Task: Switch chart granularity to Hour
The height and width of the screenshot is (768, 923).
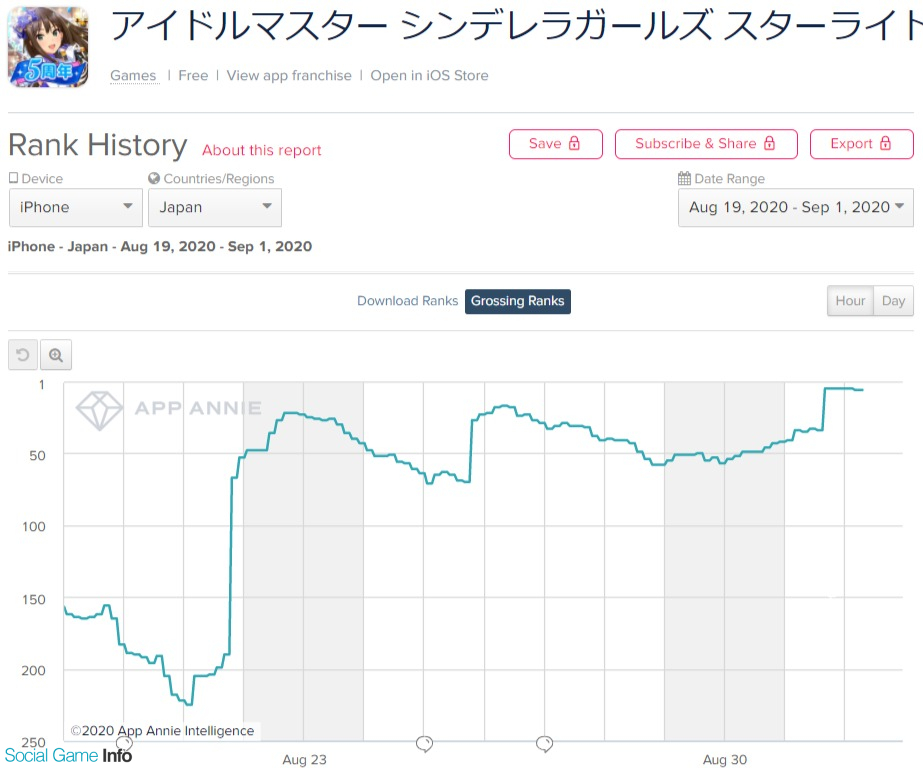Action: tap(850, 301)
